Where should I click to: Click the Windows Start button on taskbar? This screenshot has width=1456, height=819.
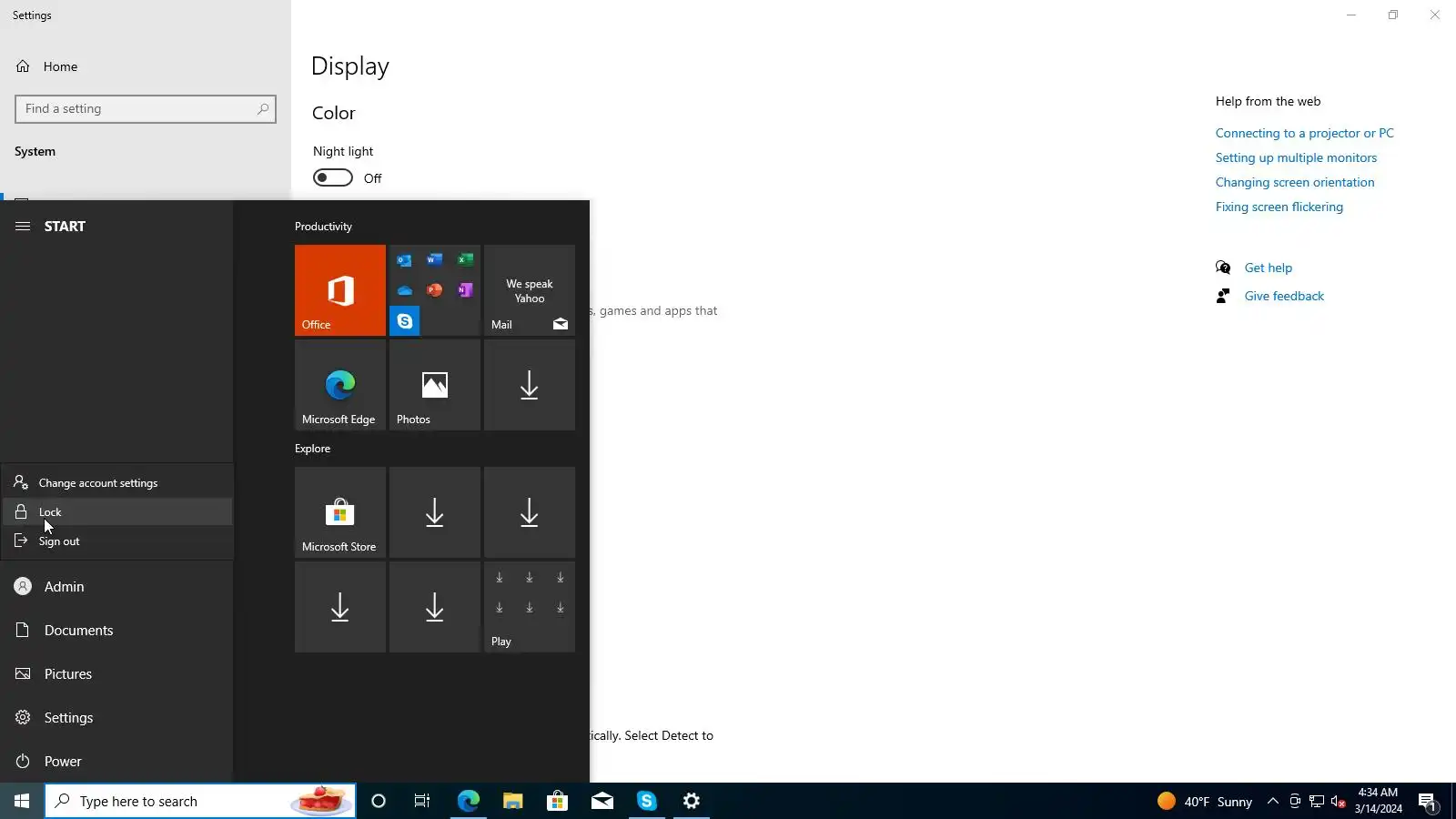22,801
